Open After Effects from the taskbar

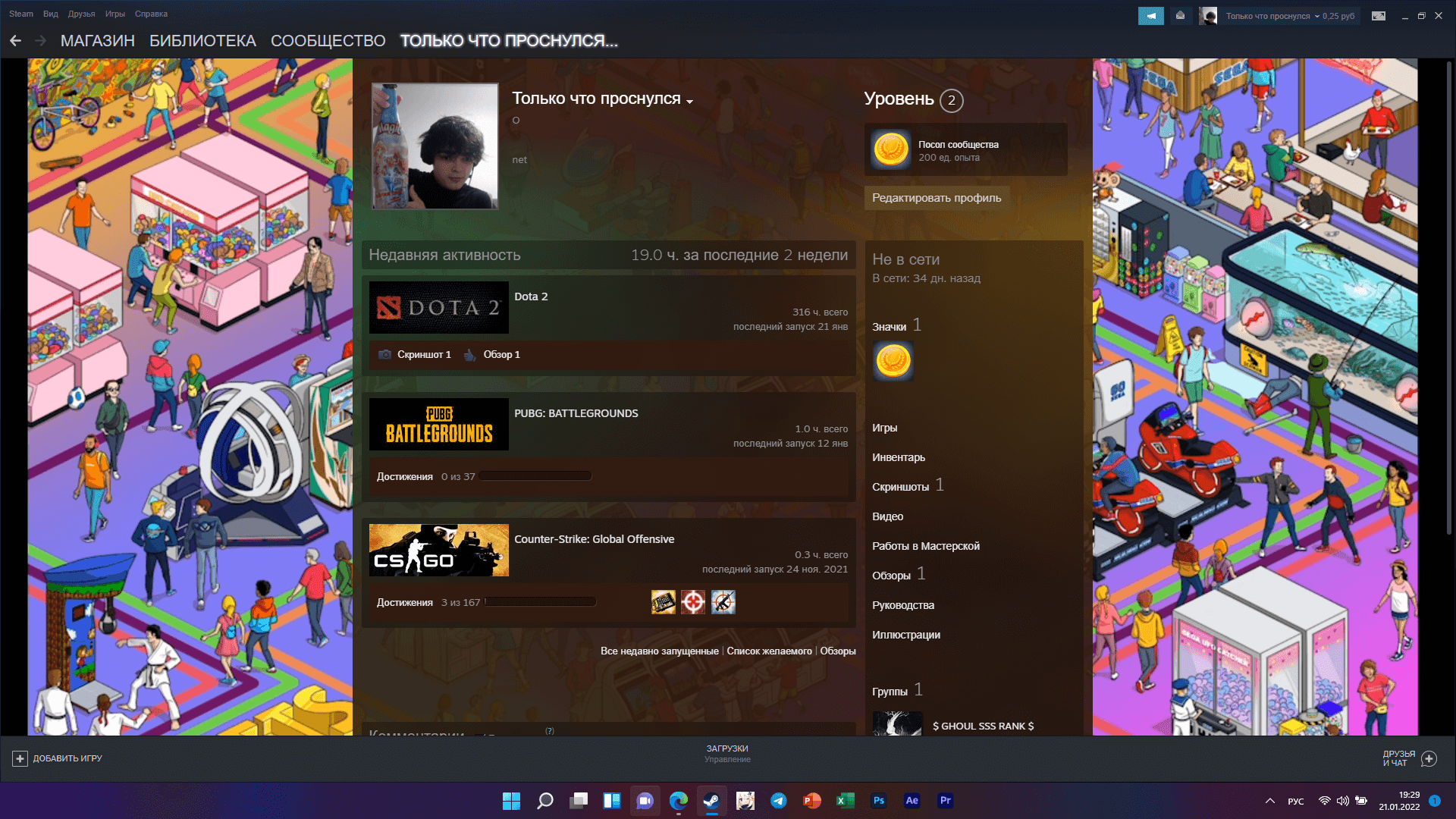click(x=912, y=801)
